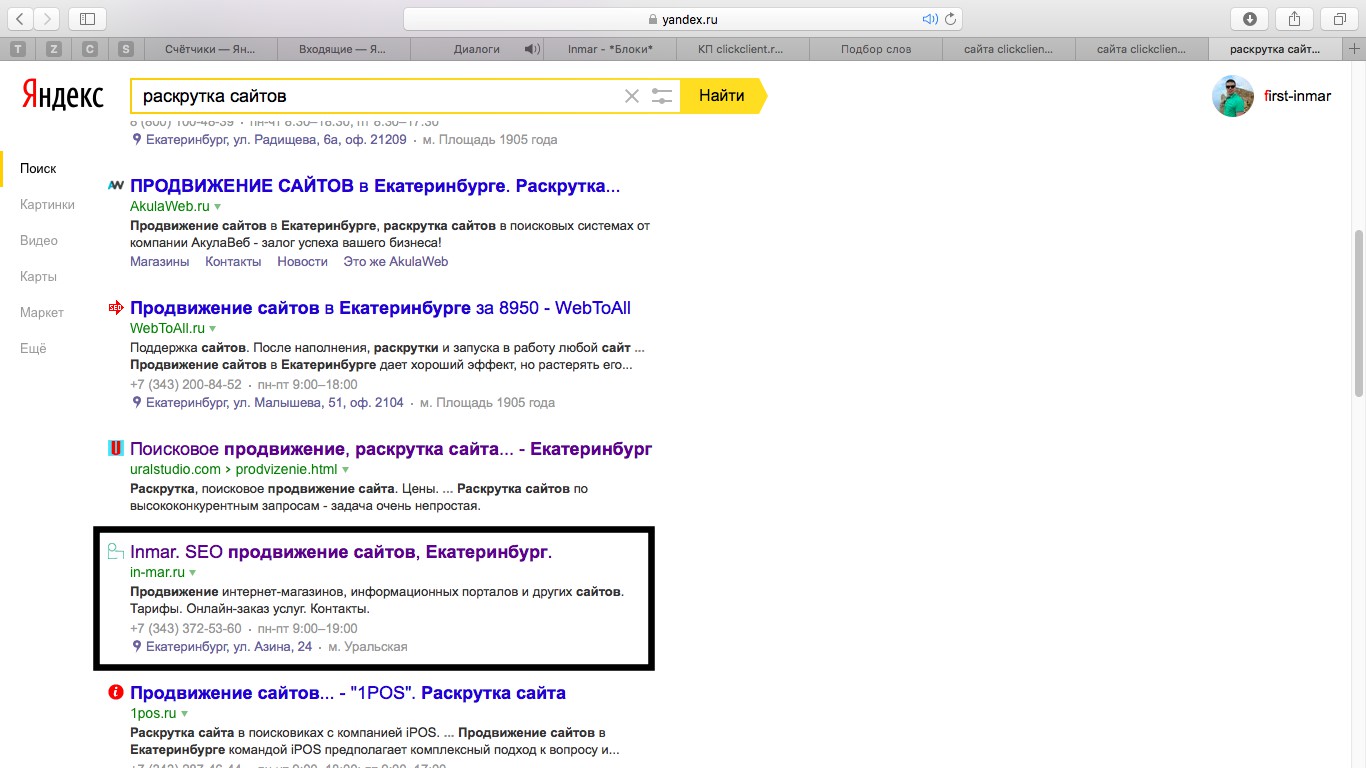The height and width of the screenshot is (768, 1366).
Task: Expand the WebToAll.ru result dropdown arrow
Action: 213,329
